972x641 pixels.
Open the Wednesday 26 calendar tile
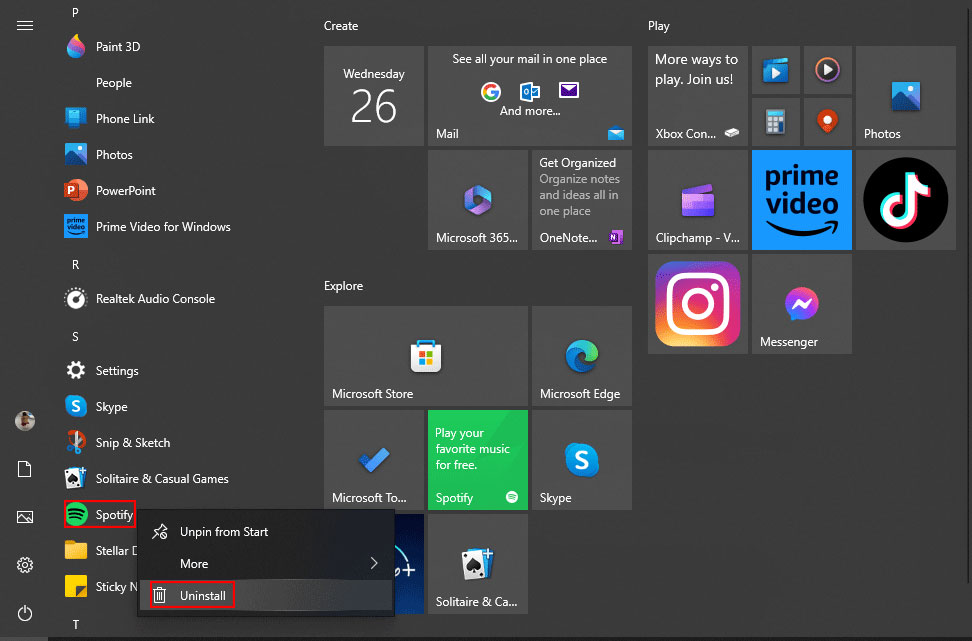pyautogui.click(x=374, y=96)
